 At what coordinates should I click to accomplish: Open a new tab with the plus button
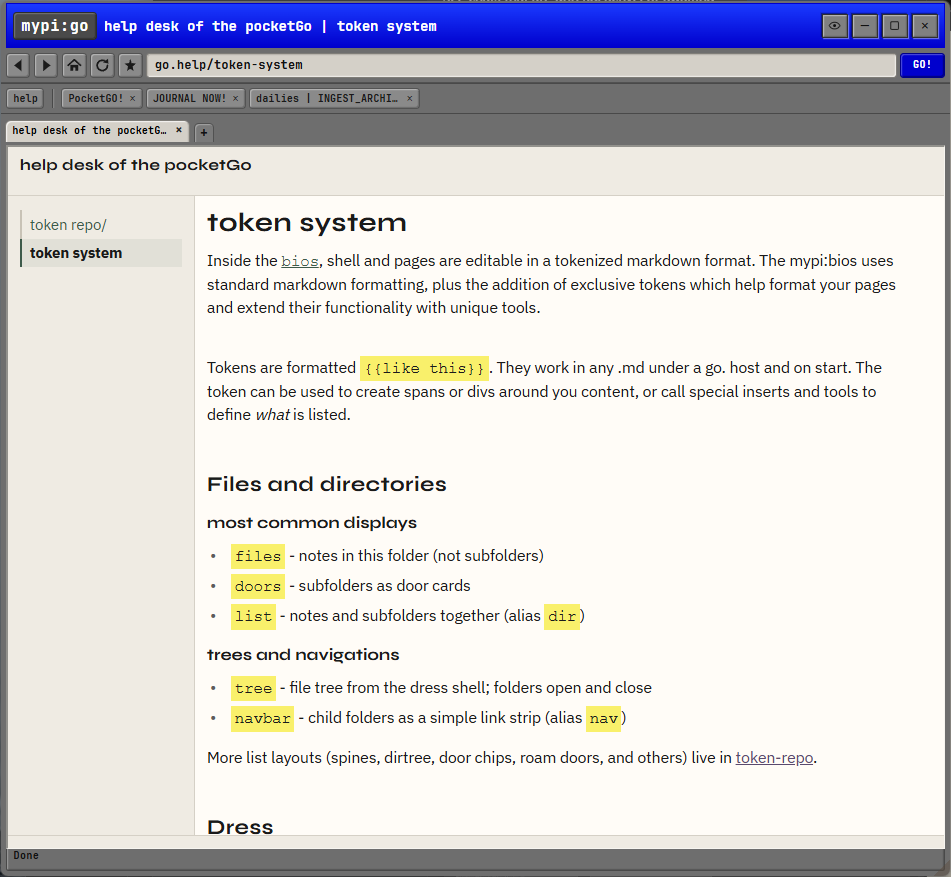click(204, 132)
